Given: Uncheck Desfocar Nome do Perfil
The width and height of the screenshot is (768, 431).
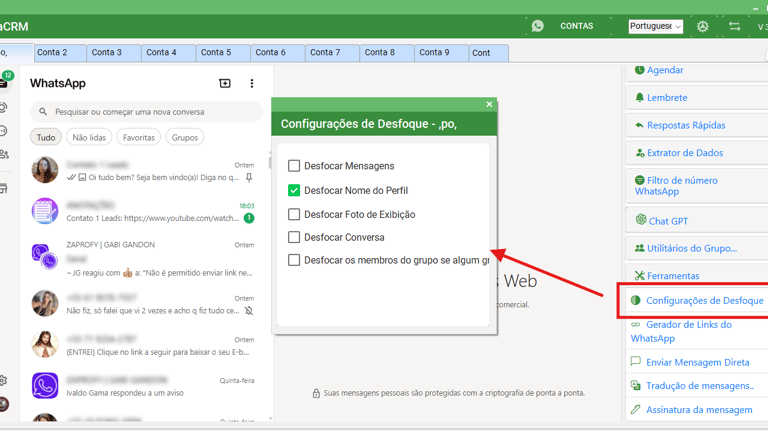Looking at the screenshot, I should pyautogui.click(x=294, y=190).
